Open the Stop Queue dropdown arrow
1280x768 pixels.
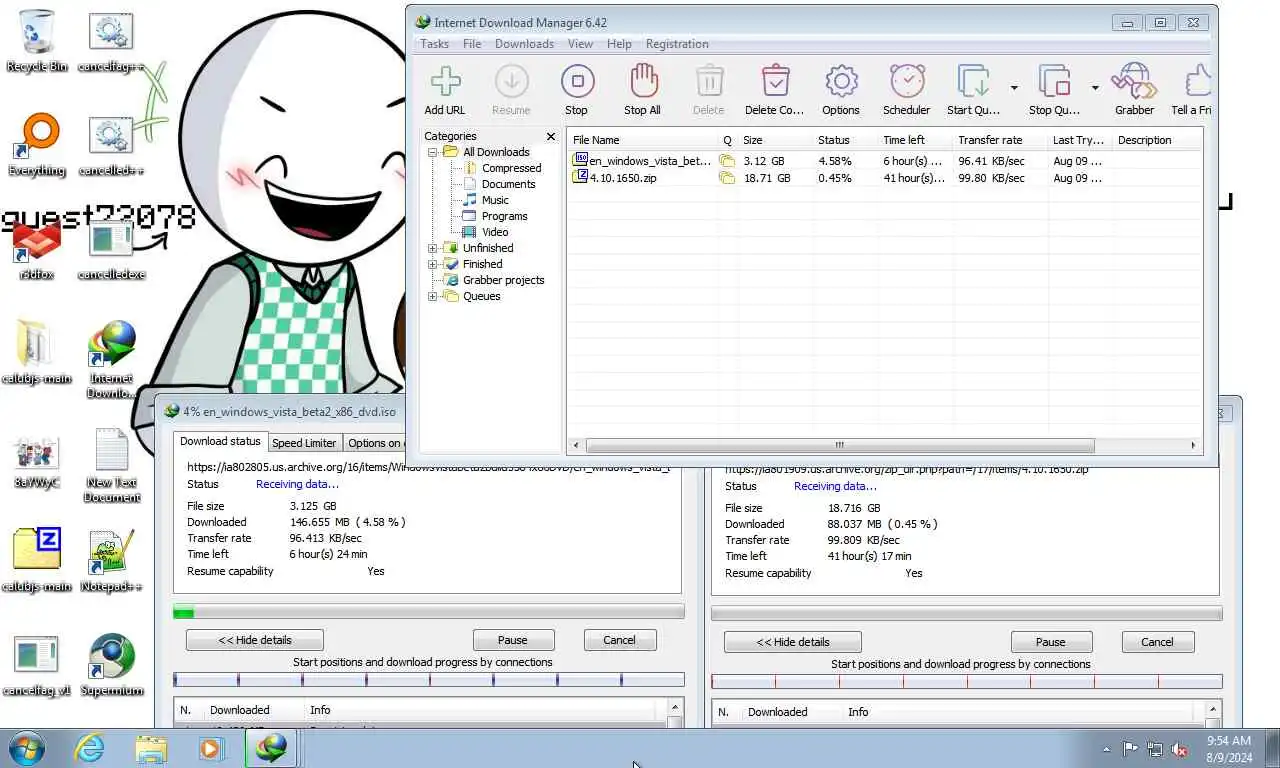point(1095,88)
